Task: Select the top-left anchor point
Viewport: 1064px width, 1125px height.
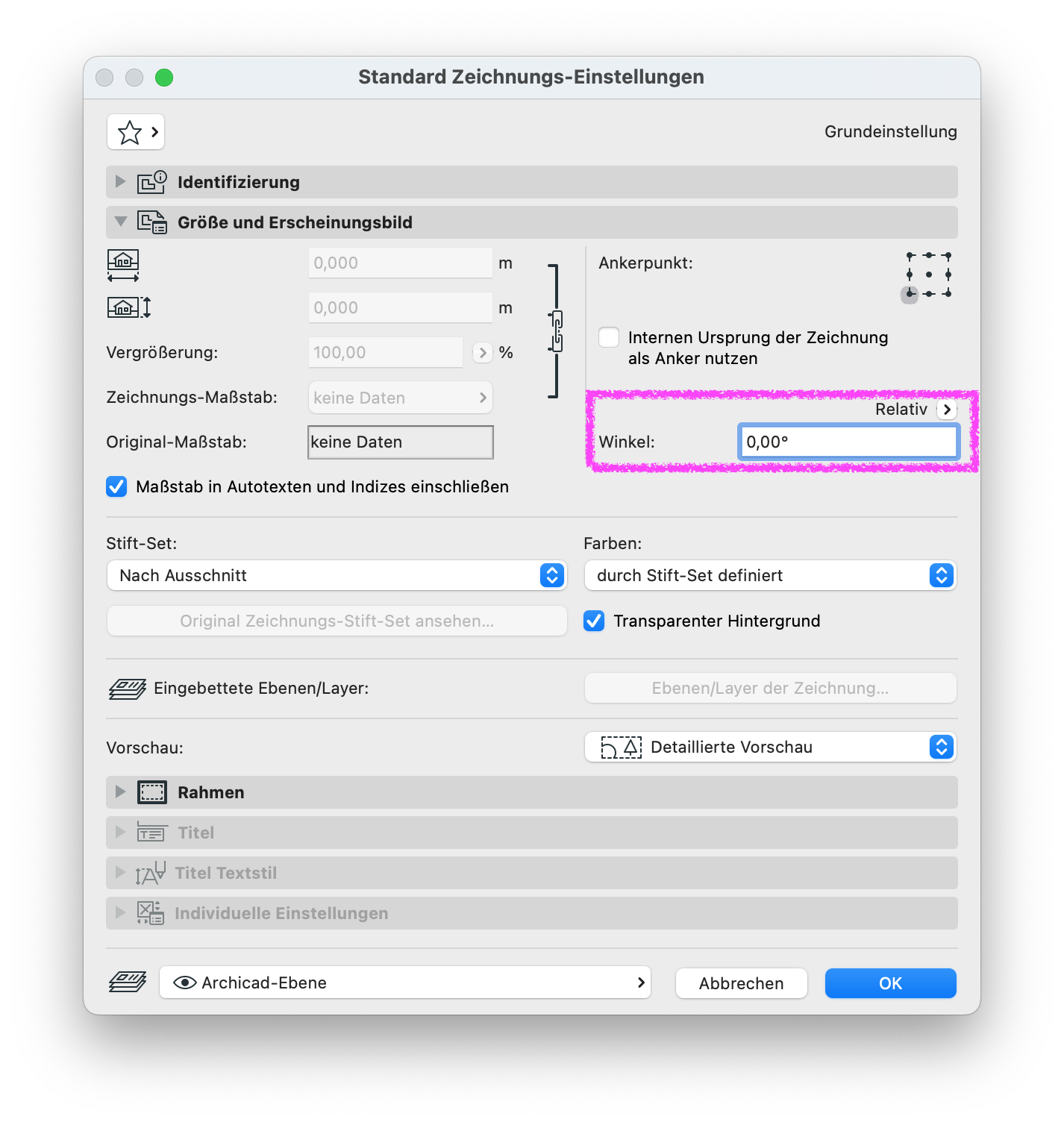Action: click(x=910, y=256)
